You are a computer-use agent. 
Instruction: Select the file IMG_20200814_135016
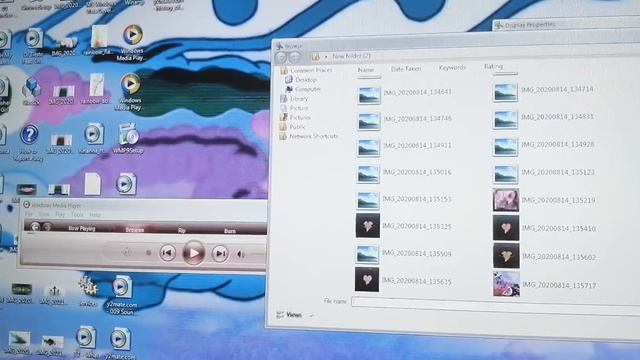point(404,174)
